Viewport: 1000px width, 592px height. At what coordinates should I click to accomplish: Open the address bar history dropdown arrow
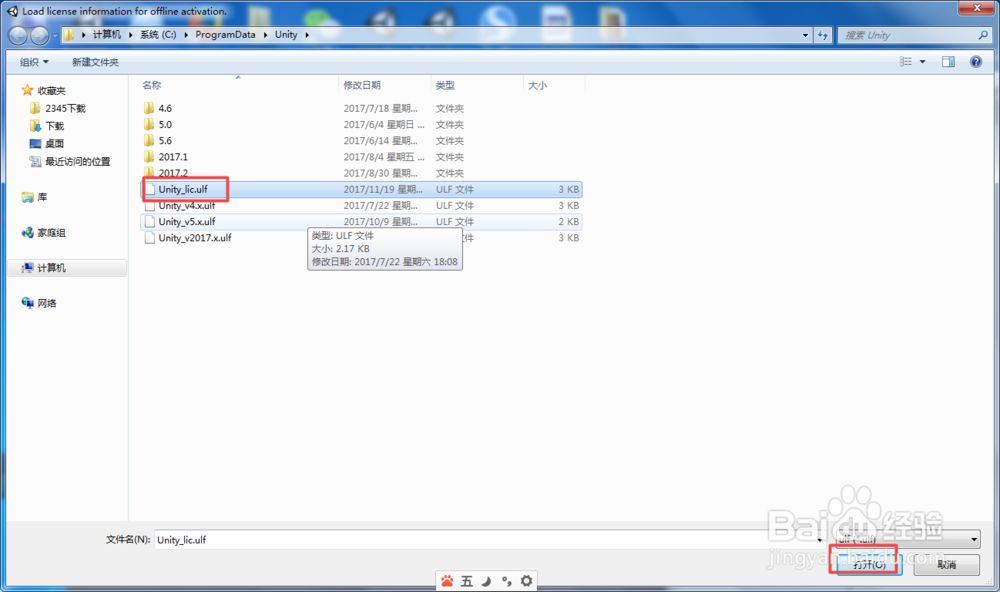click(x=805, y=35)
